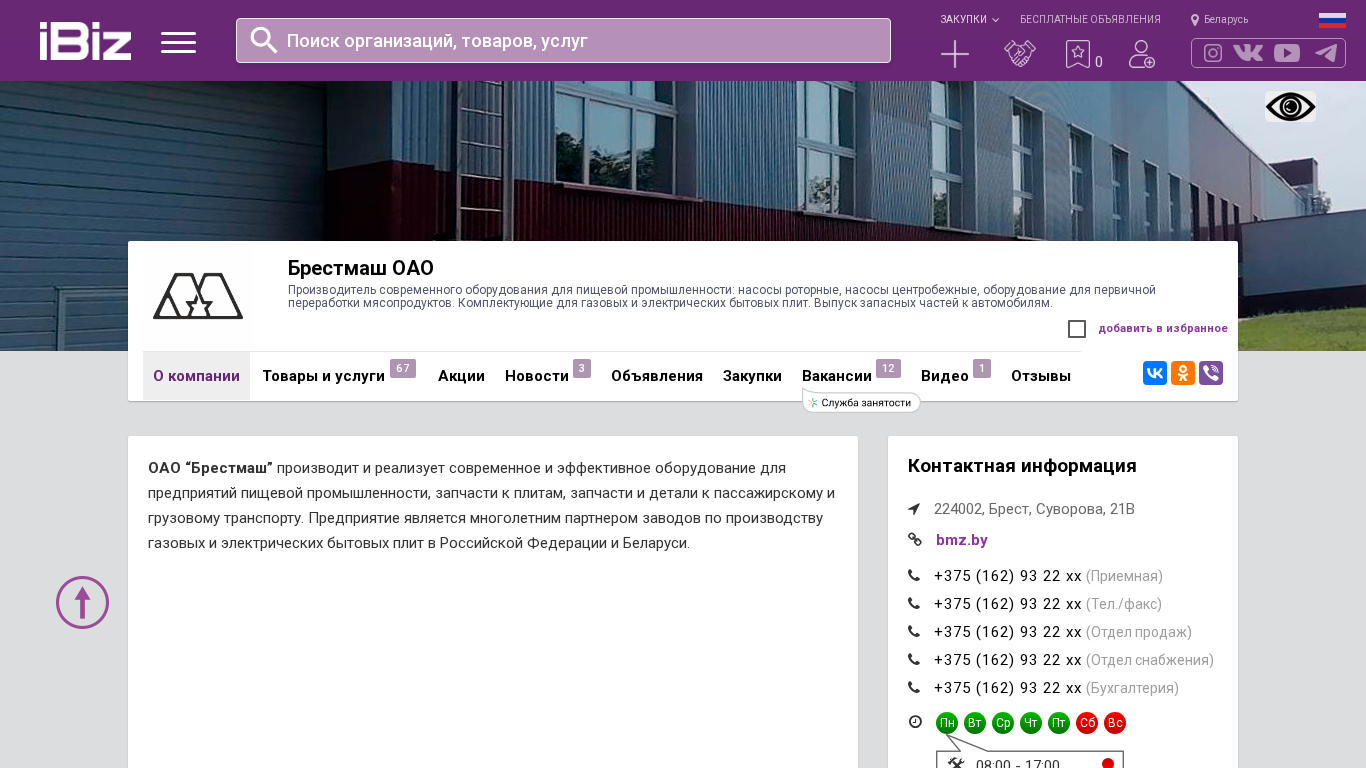
Task: Click the handshake icon
Action: pos(1019,54)
